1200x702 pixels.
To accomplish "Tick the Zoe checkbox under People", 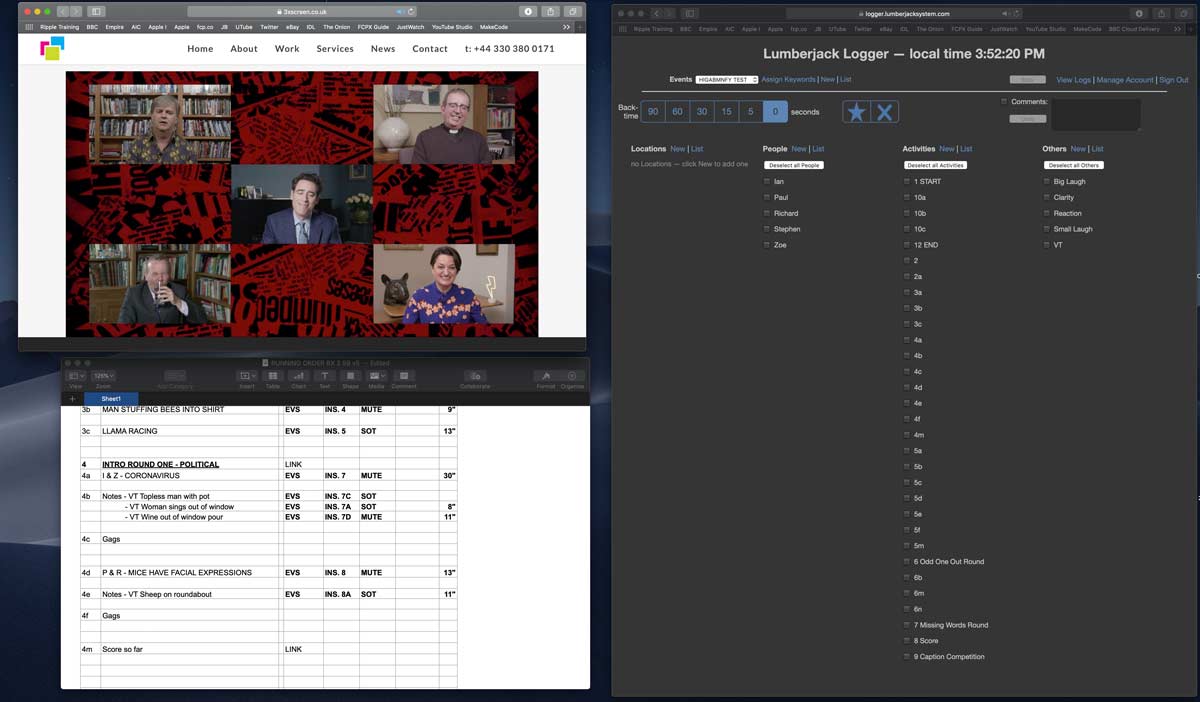I will (x=767, y=245).
